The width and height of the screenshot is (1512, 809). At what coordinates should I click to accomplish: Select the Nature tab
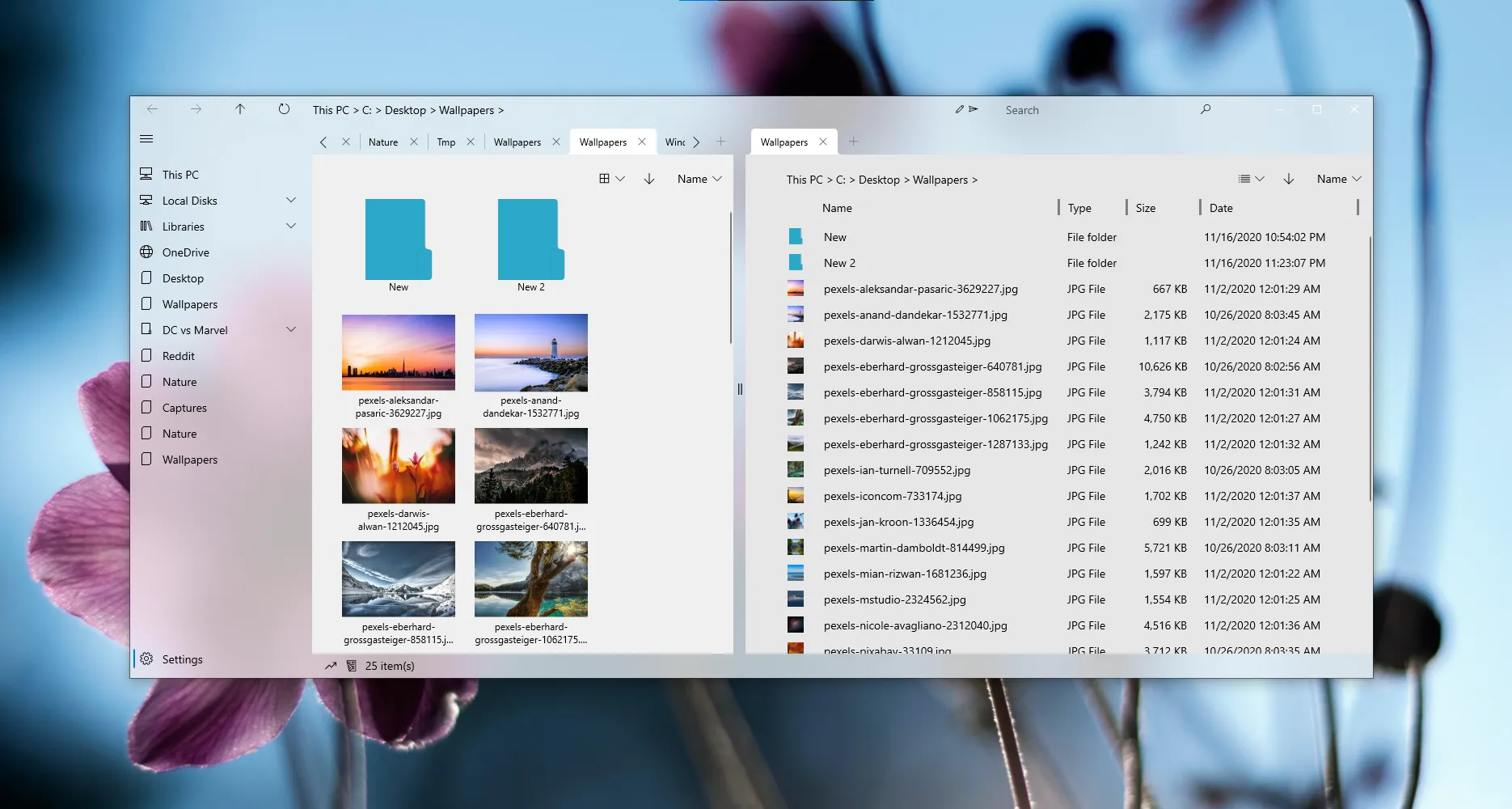(384, 142)
